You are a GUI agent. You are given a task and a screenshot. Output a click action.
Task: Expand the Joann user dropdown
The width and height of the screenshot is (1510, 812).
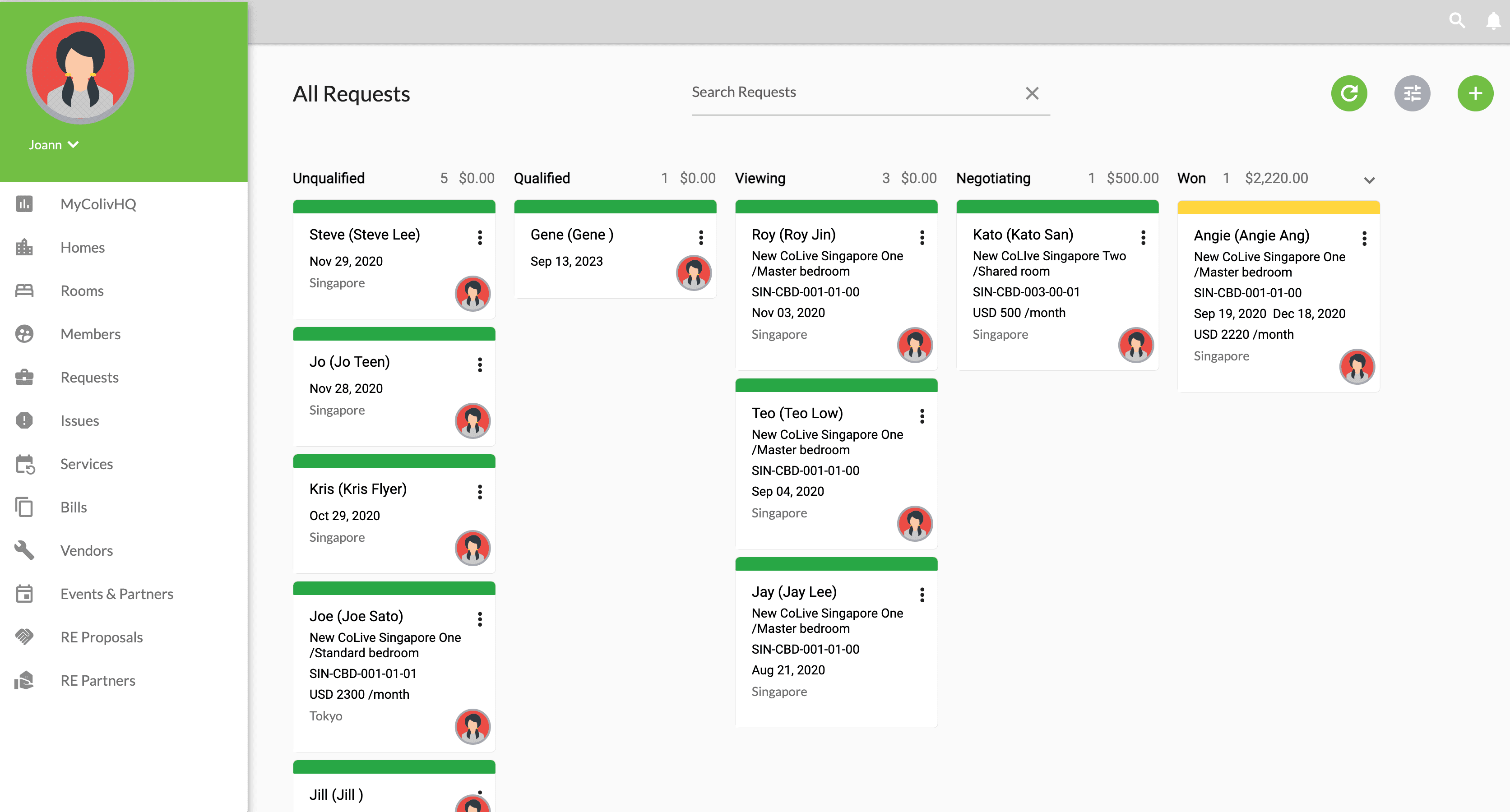click(53, 145)
